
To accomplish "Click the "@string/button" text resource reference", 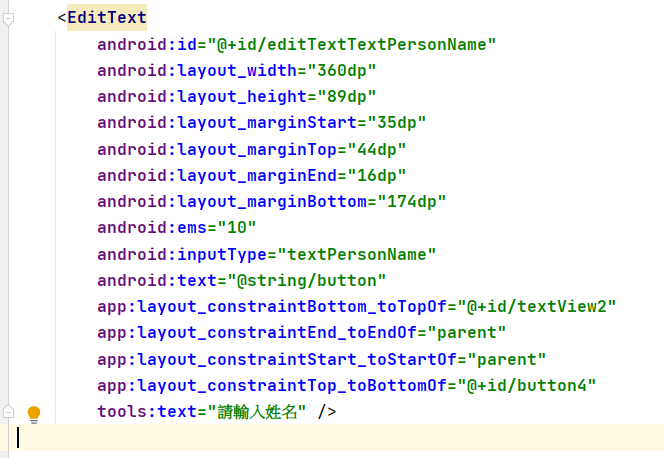I will point(307,281).
